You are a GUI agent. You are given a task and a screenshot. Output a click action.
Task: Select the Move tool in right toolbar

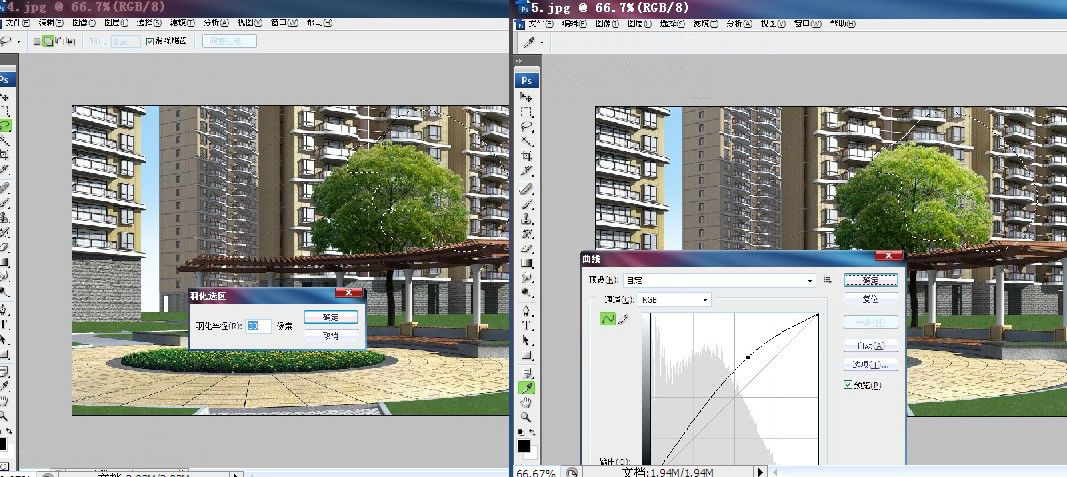[x=526, y=97]
